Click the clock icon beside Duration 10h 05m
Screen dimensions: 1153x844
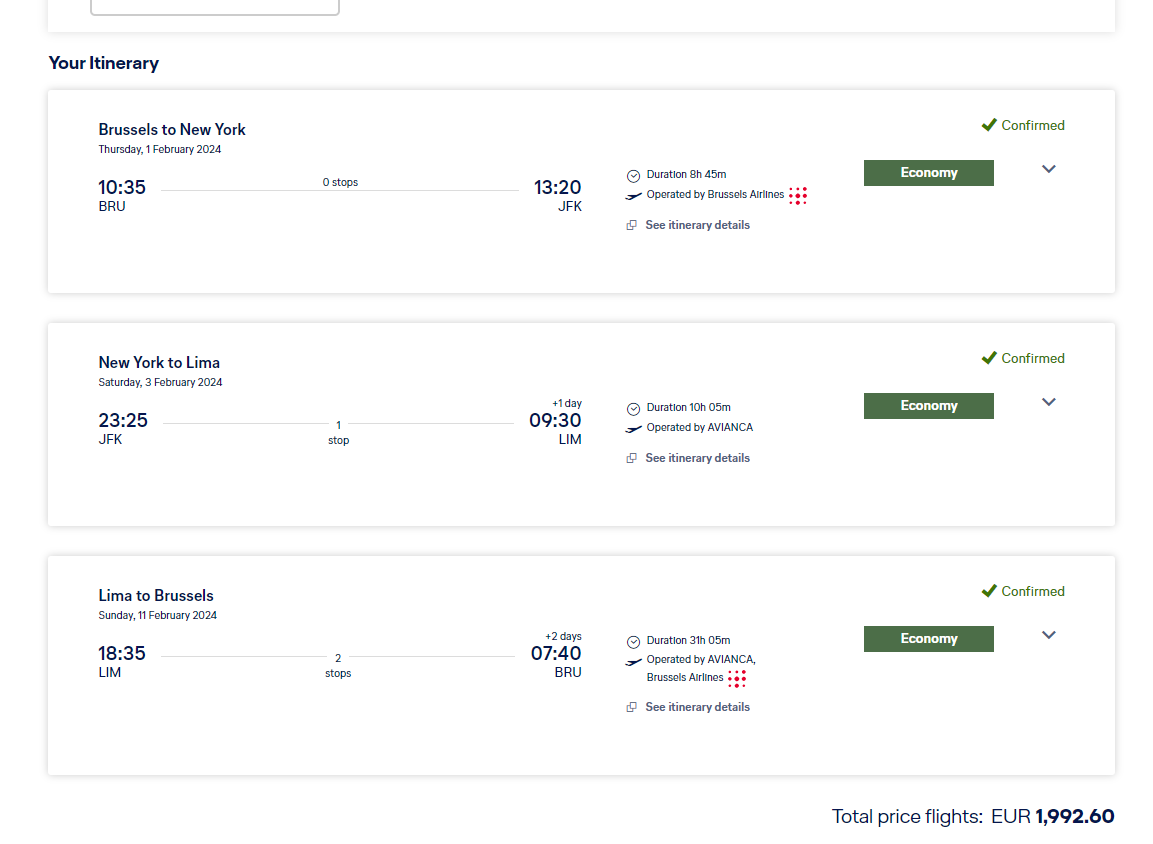pos(633,409)
